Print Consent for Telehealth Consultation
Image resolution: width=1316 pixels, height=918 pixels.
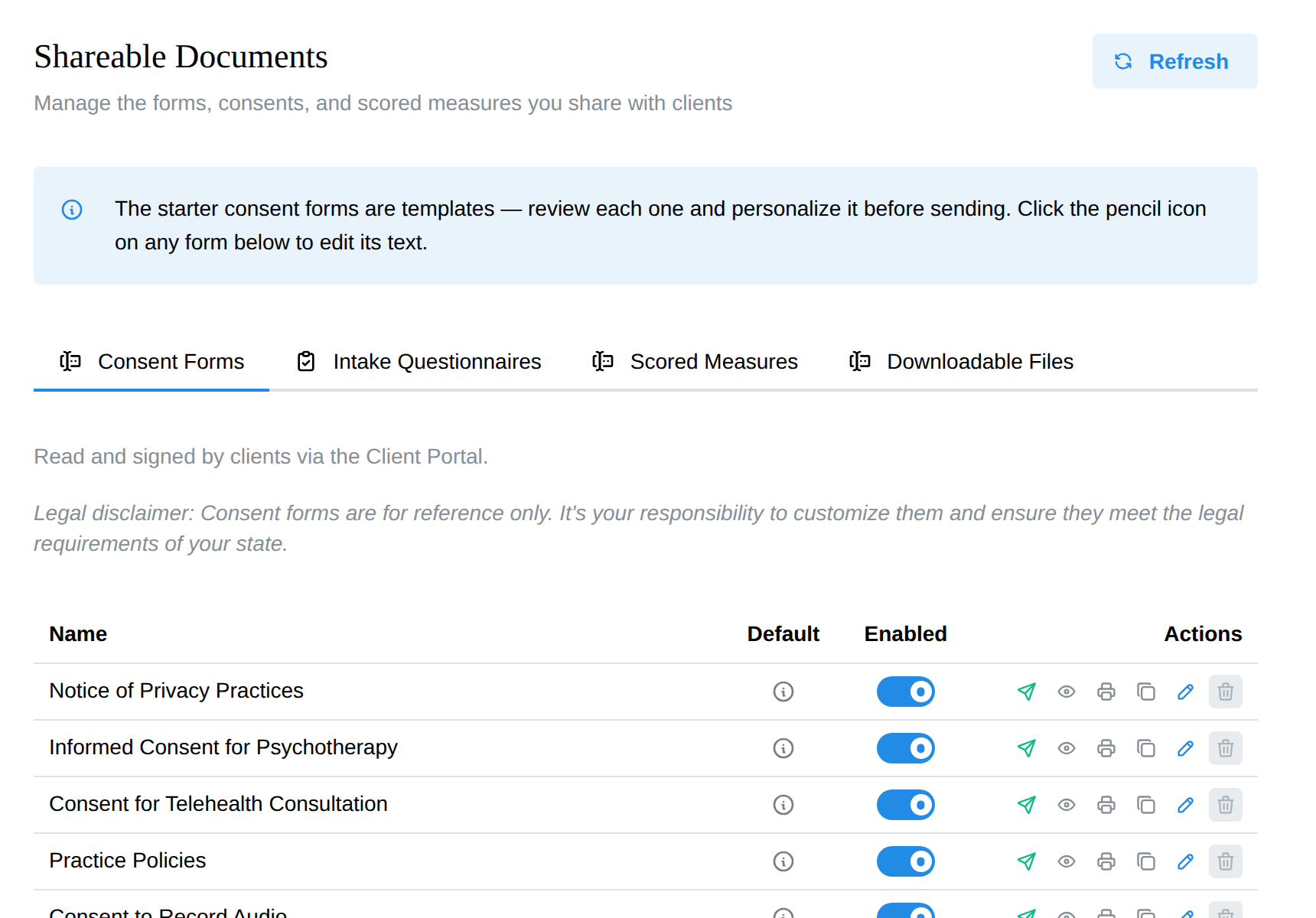point(1106,805)
